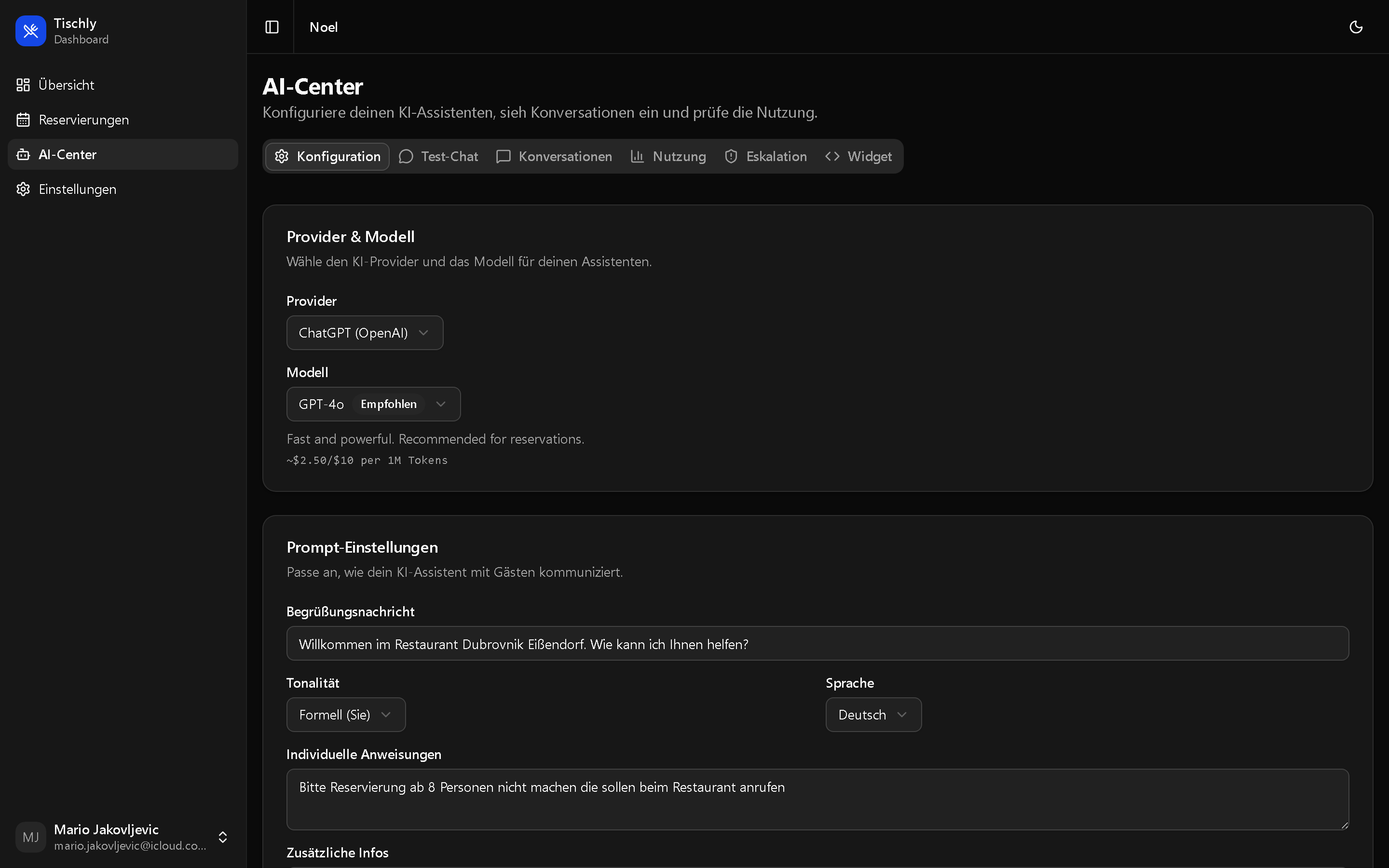Toggle dark mode with the moon icon
1389x868 pixels.
coord(1356,27)
